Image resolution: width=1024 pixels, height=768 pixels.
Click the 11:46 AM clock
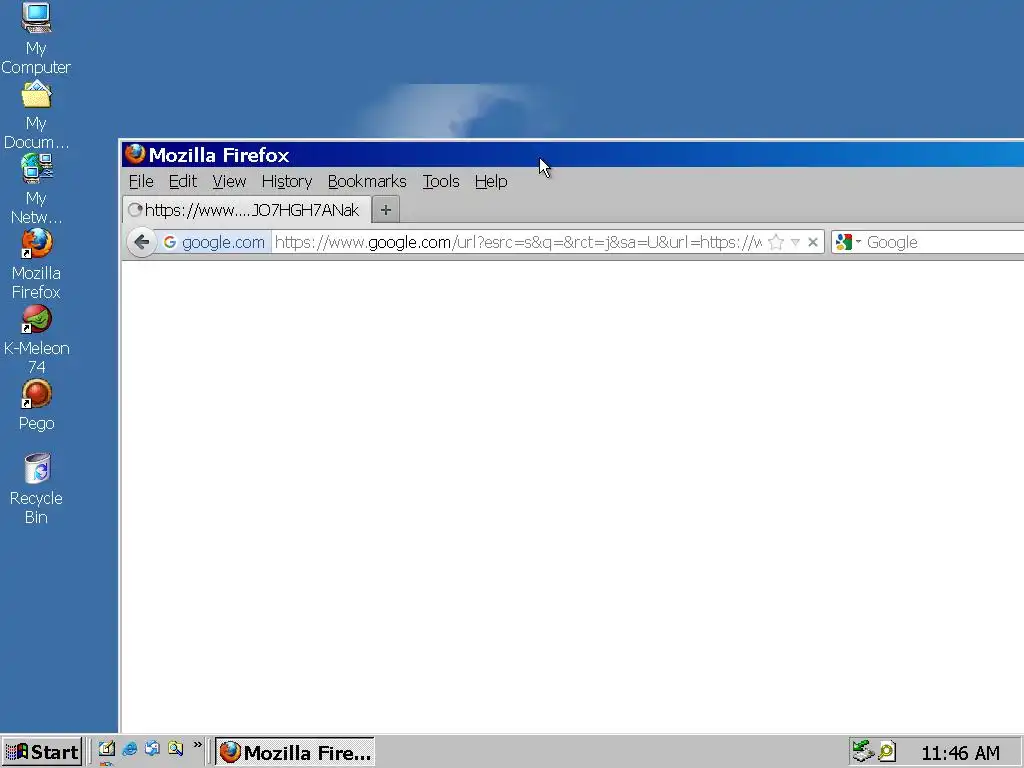pos(960,753)
